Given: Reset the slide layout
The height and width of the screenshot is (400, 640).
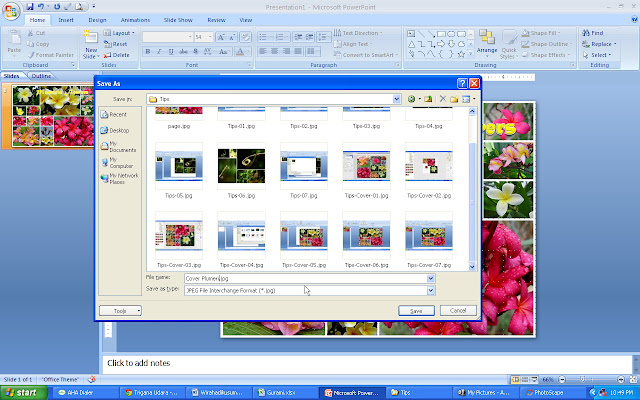Looking at the screenshot, I should [x=116, y=44].
